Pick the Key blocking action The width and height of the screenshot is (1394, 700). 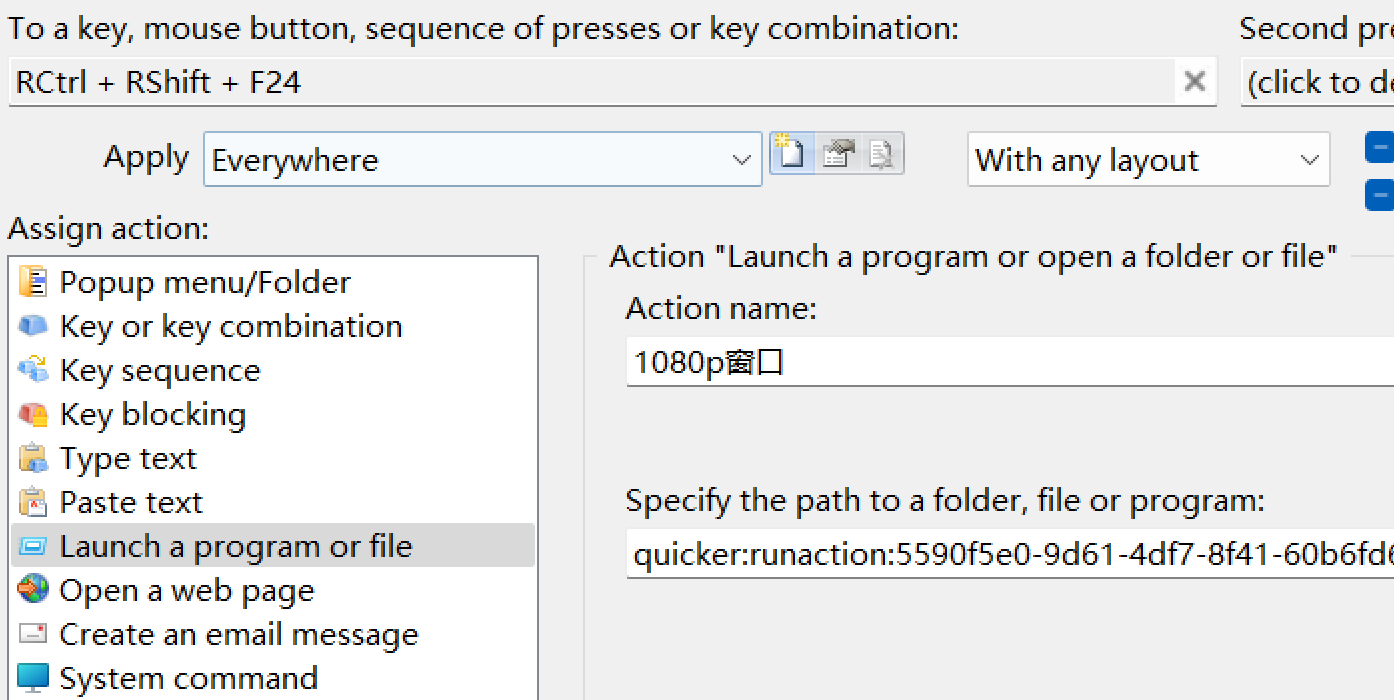(x=152, y=415)
